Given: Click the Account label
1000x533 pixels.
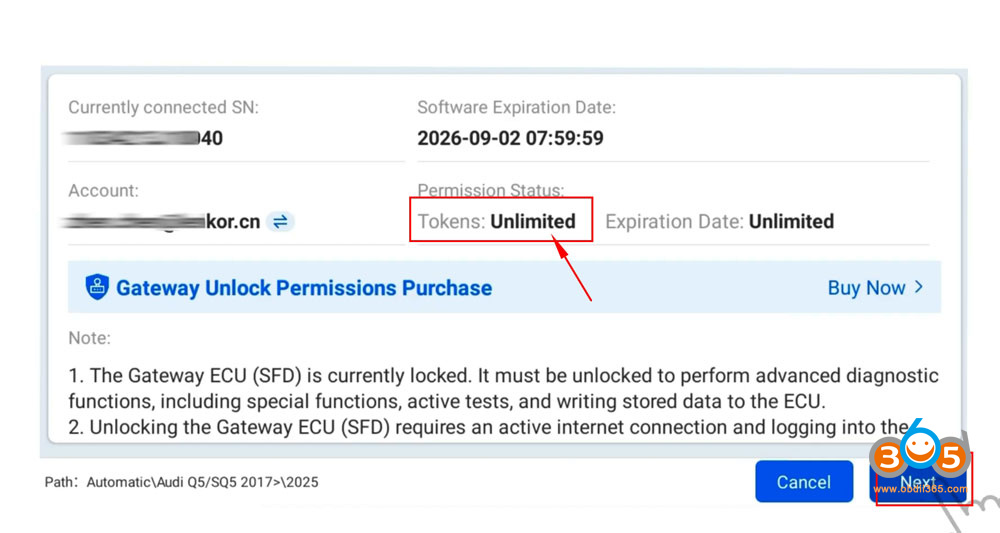Looking at the screenshot, I should [103, 190].
